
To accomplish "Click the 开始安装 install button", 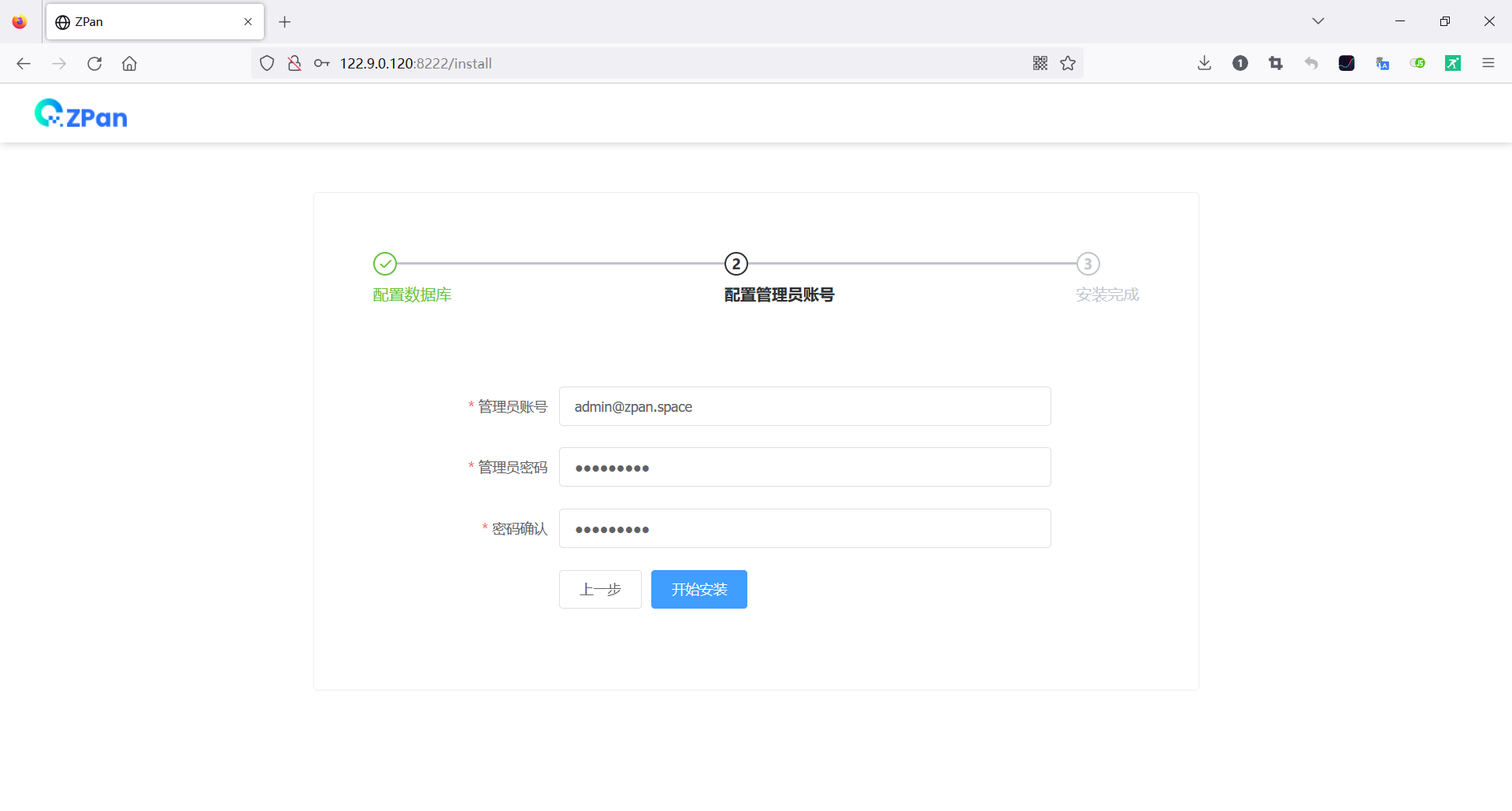I will pyautogui.click(x=699, y=589).
